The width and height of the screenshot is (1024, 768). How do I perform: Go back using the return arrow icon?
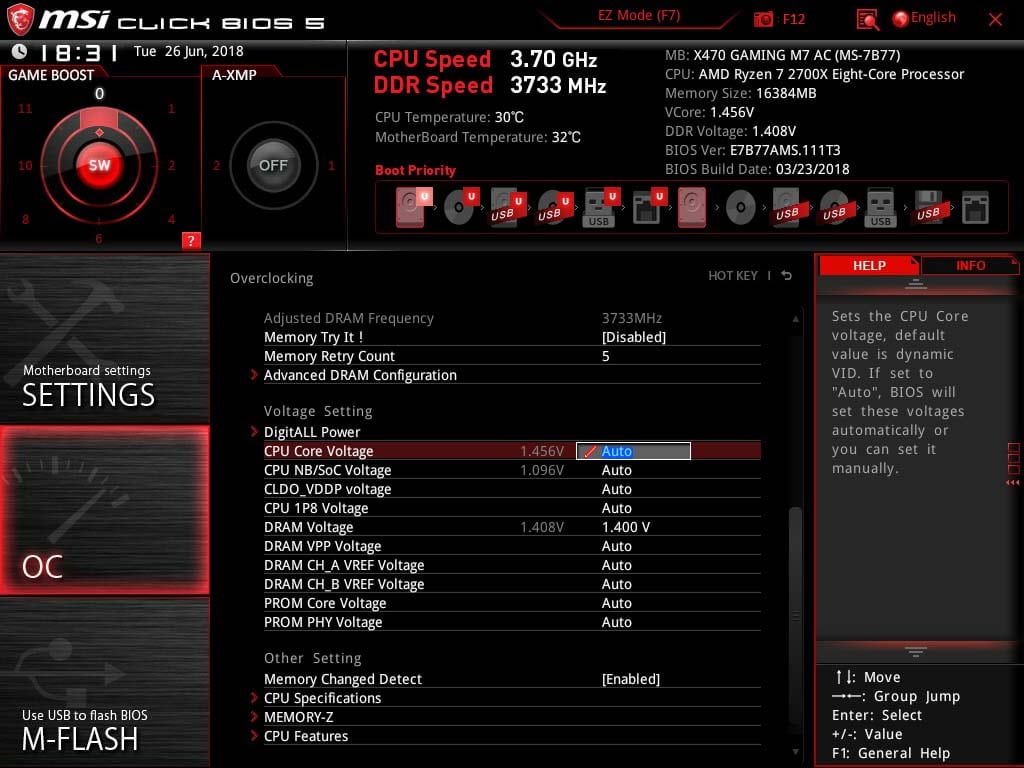coord(787,276)
